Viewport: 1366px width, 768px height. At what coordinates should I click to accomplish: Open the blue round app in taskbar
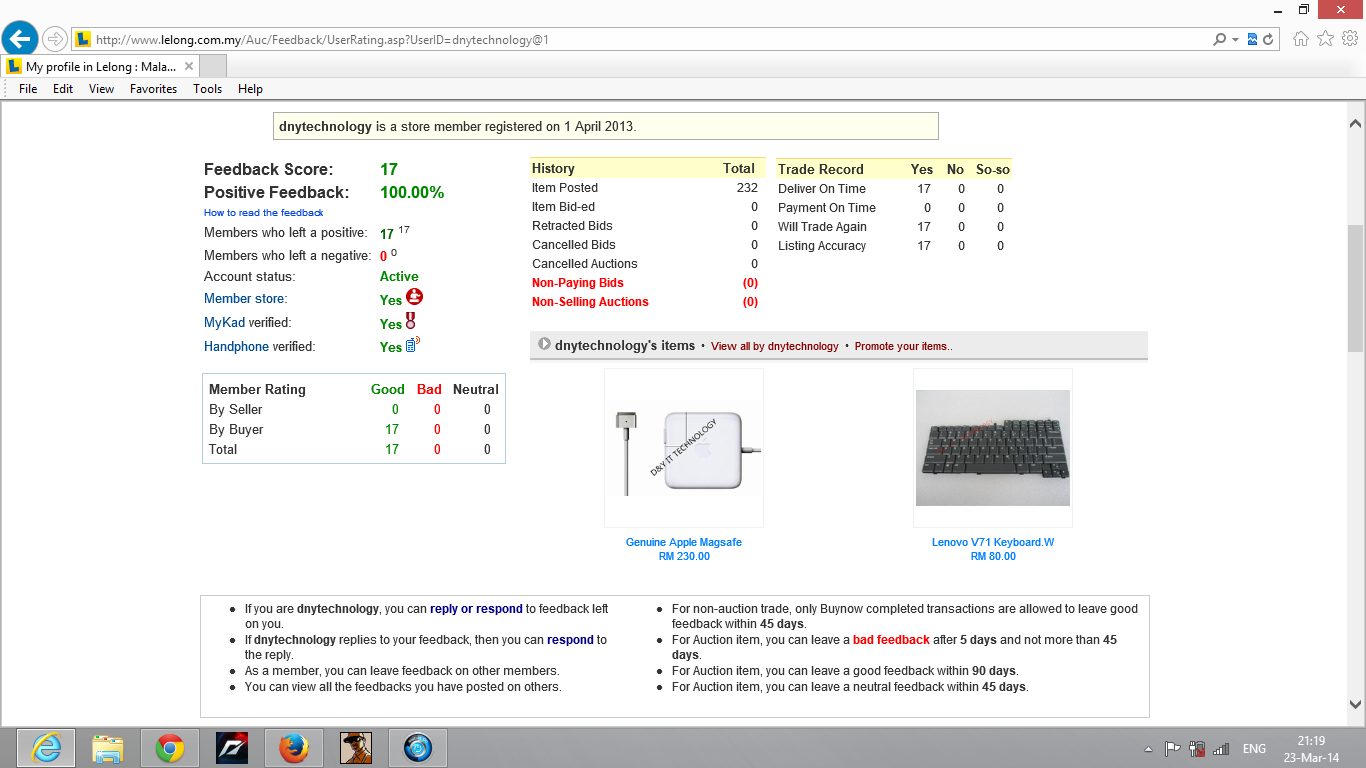[x=417, y=748]
